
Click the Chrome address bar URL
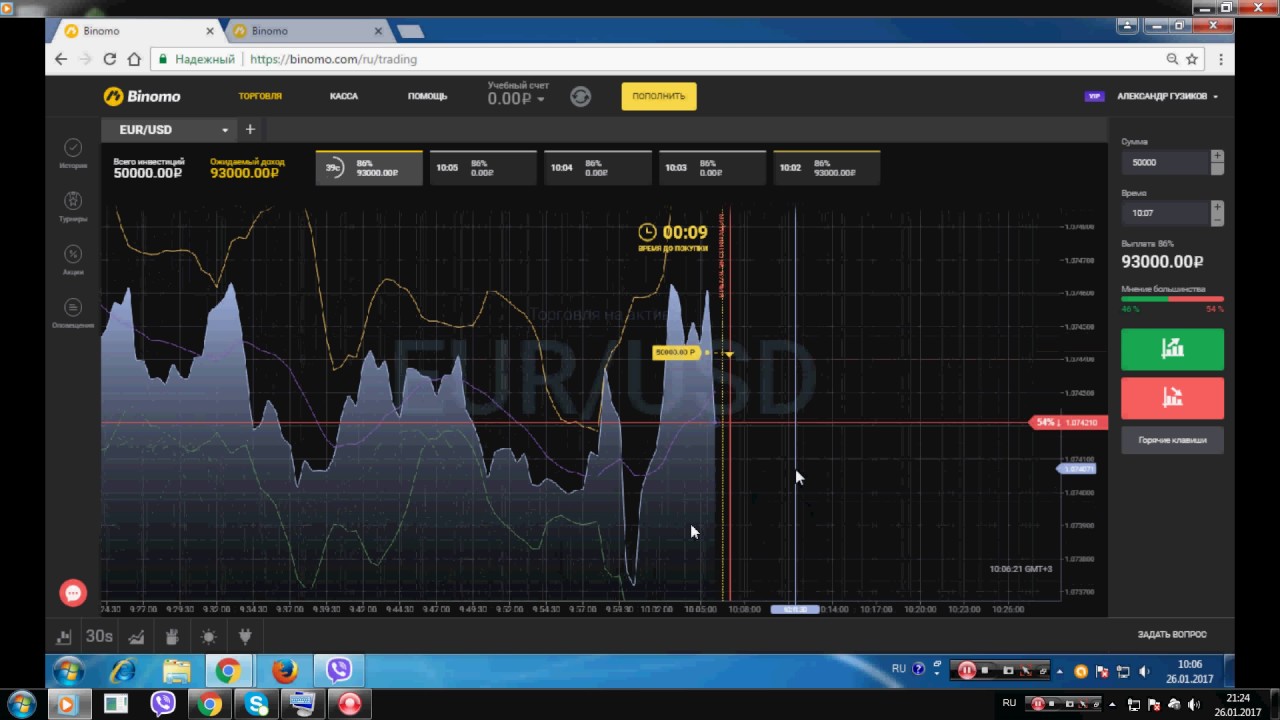click(333, 59)
